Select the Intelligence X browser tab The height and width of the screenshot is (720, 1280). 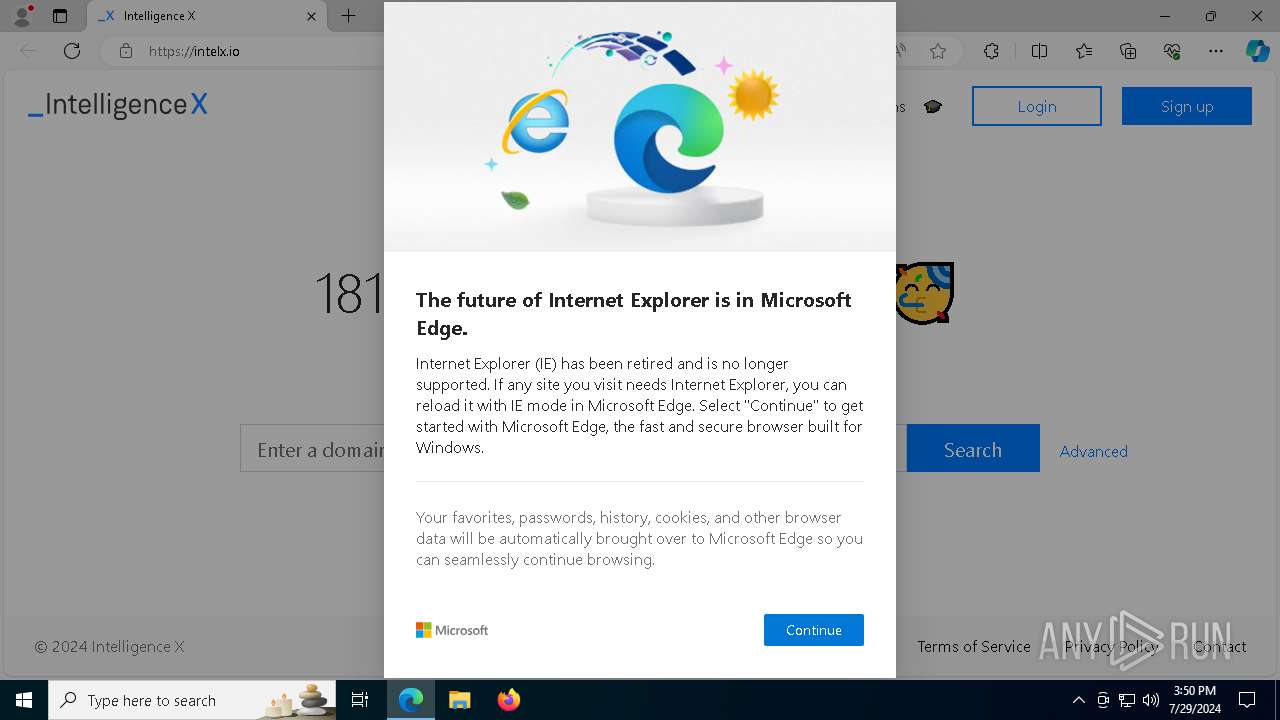pos(205,16)
